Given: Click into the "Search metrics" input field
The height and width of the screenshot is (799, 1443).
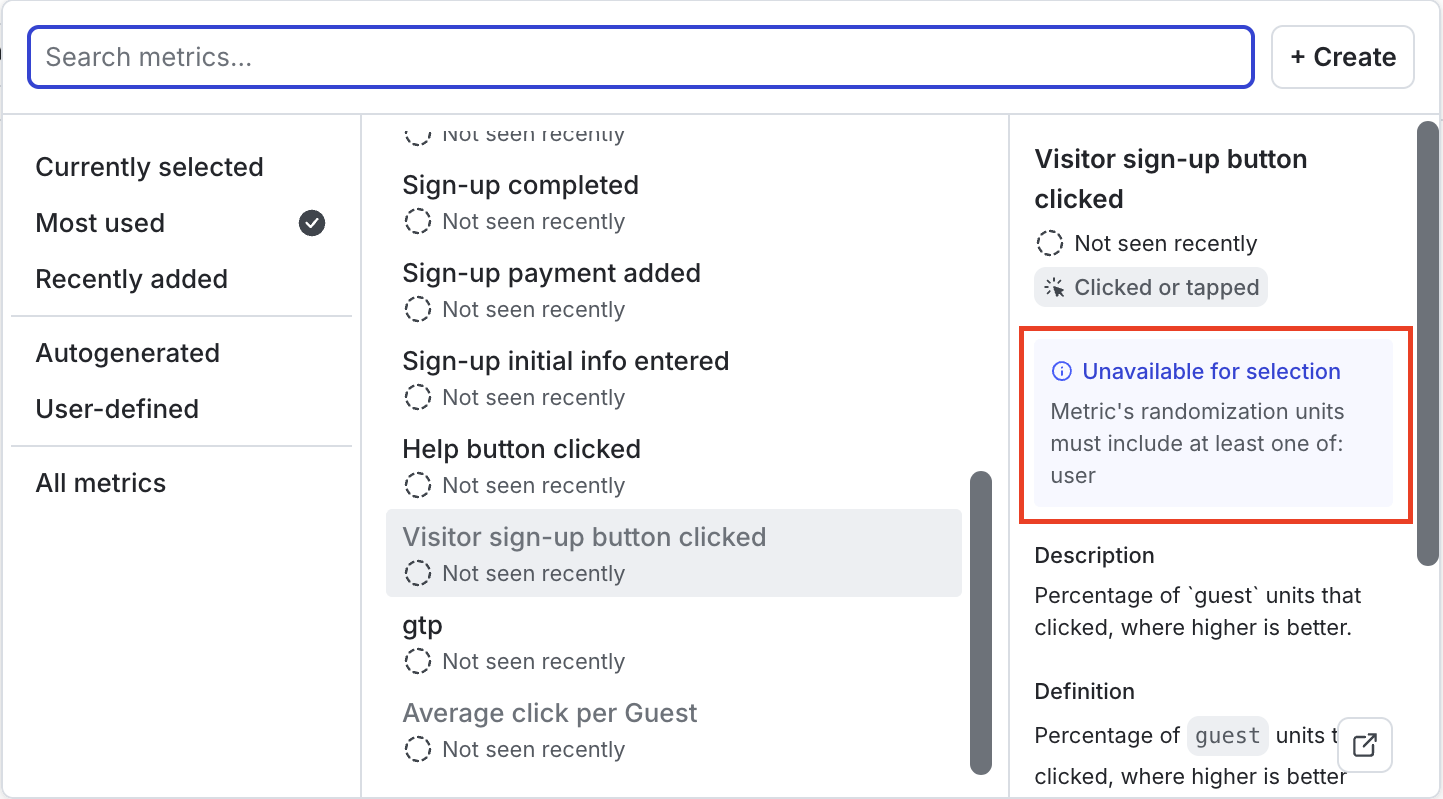Looking at the screenshot, I should point(640,57).
